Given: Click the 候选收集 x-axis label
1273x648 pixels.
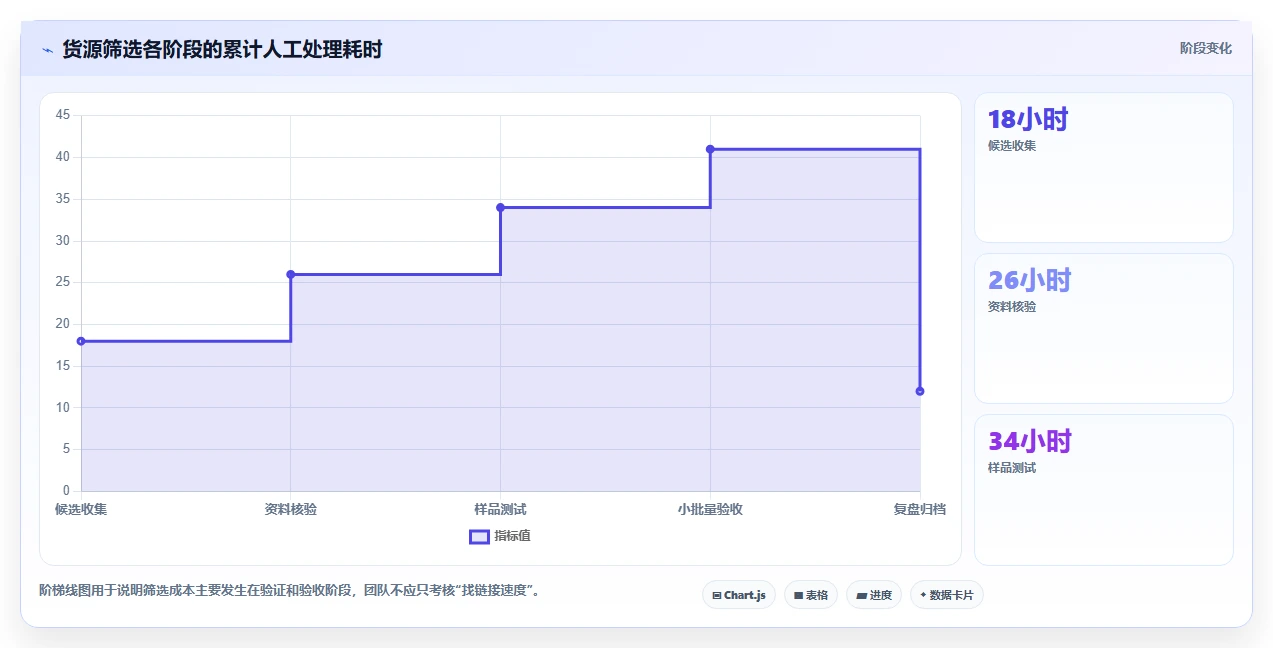Looking at the screenshot, I should pyautogui.click(x=81, y=509).
